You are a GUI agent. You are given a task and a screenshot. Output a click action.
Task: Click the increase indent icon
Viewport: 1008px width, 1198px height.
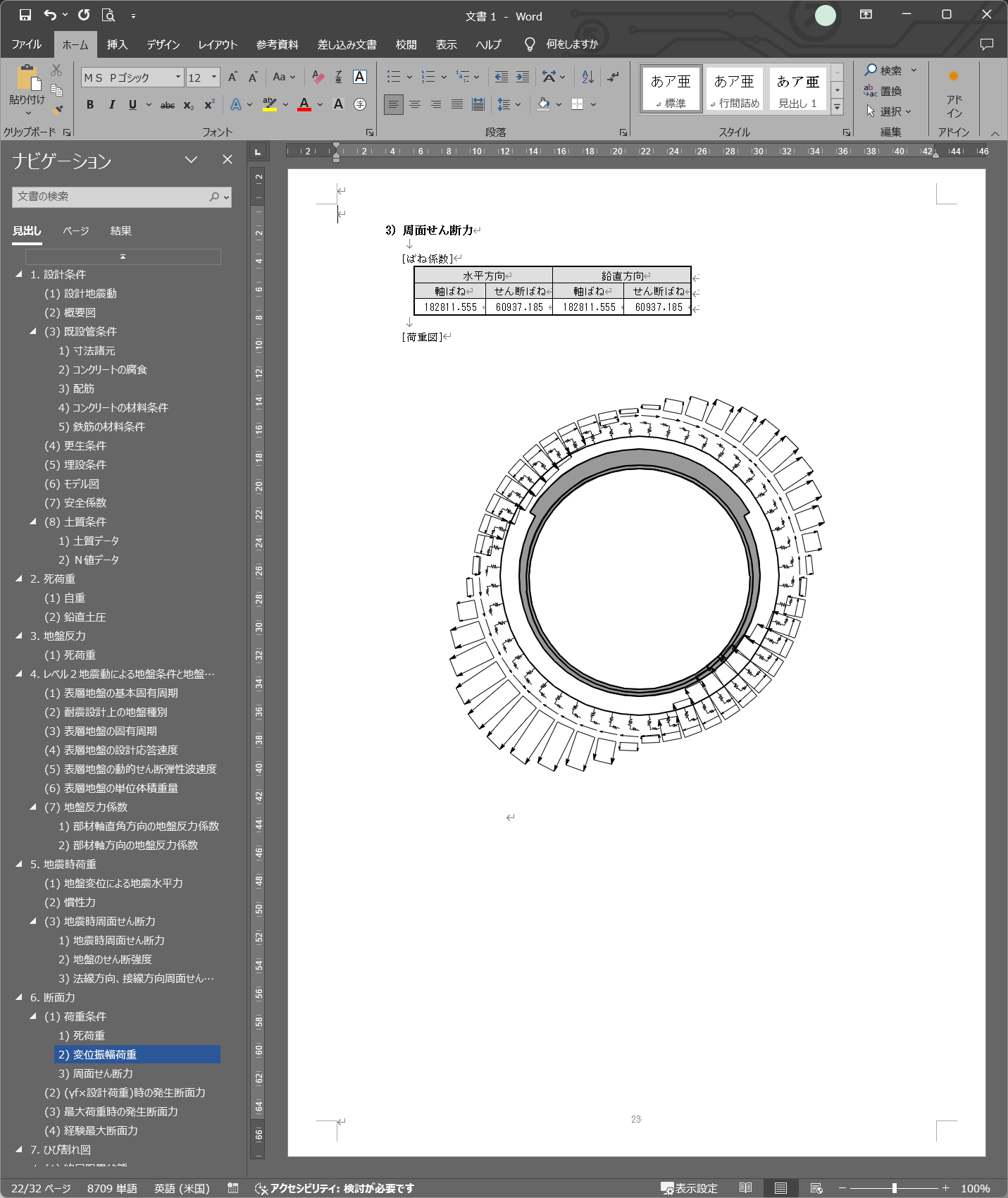tap(523, 77)
